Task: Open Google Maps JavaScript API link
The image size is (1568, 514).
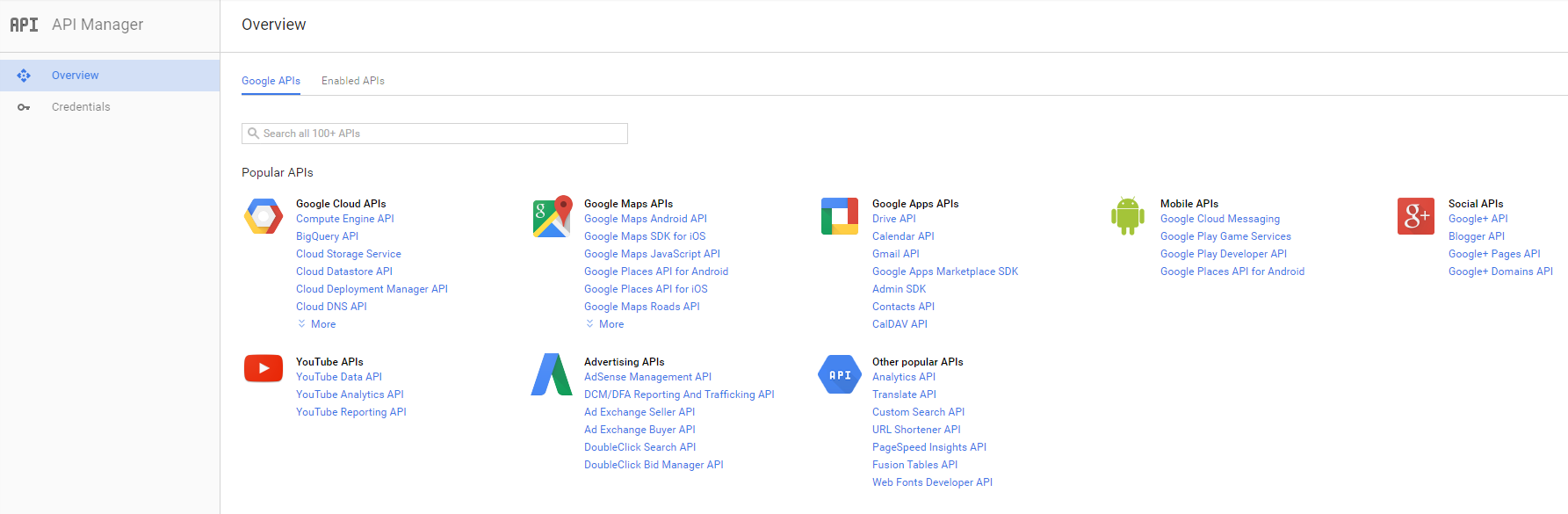Action: click(x=653, y=254)
